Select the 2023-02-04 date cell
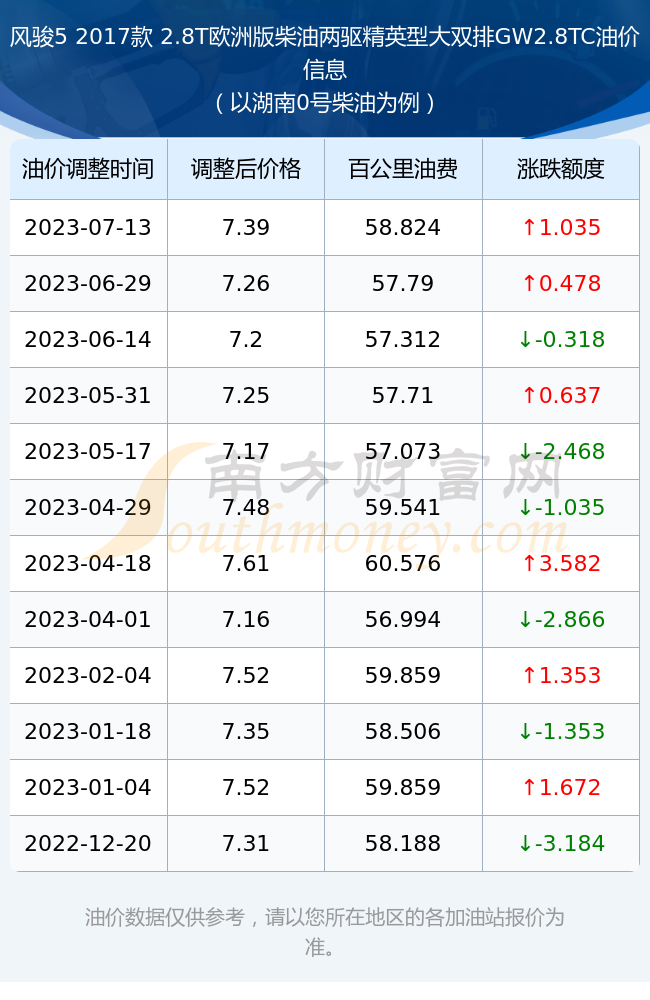Viewport: 650px width, 1000px height. click(x=88, y=675)
